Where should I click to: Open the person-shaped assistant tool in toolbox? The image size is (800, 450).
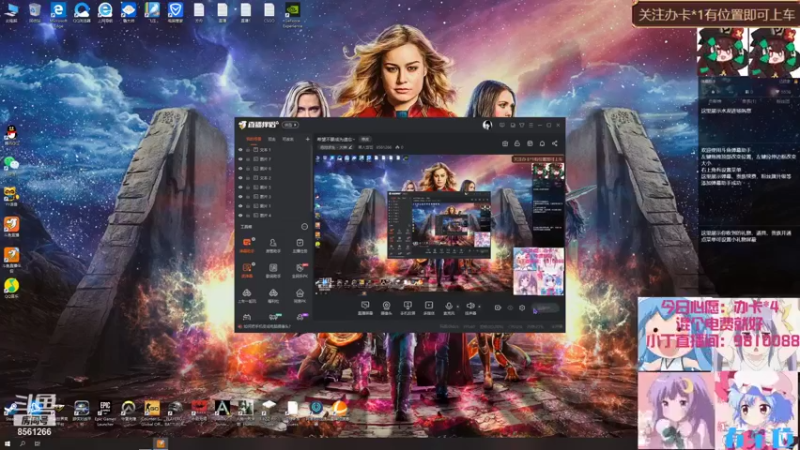(273, 245)
